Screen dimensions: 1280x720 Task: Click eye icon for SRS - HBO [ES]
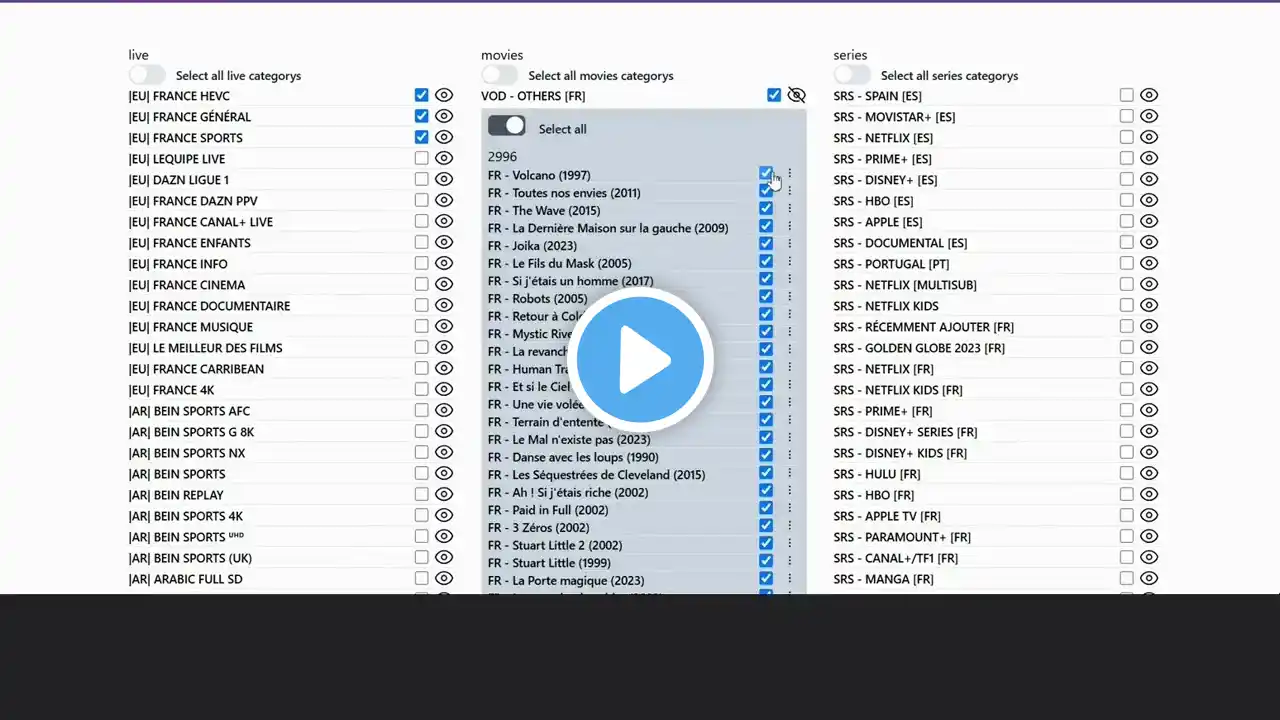tap(1149, 200)
